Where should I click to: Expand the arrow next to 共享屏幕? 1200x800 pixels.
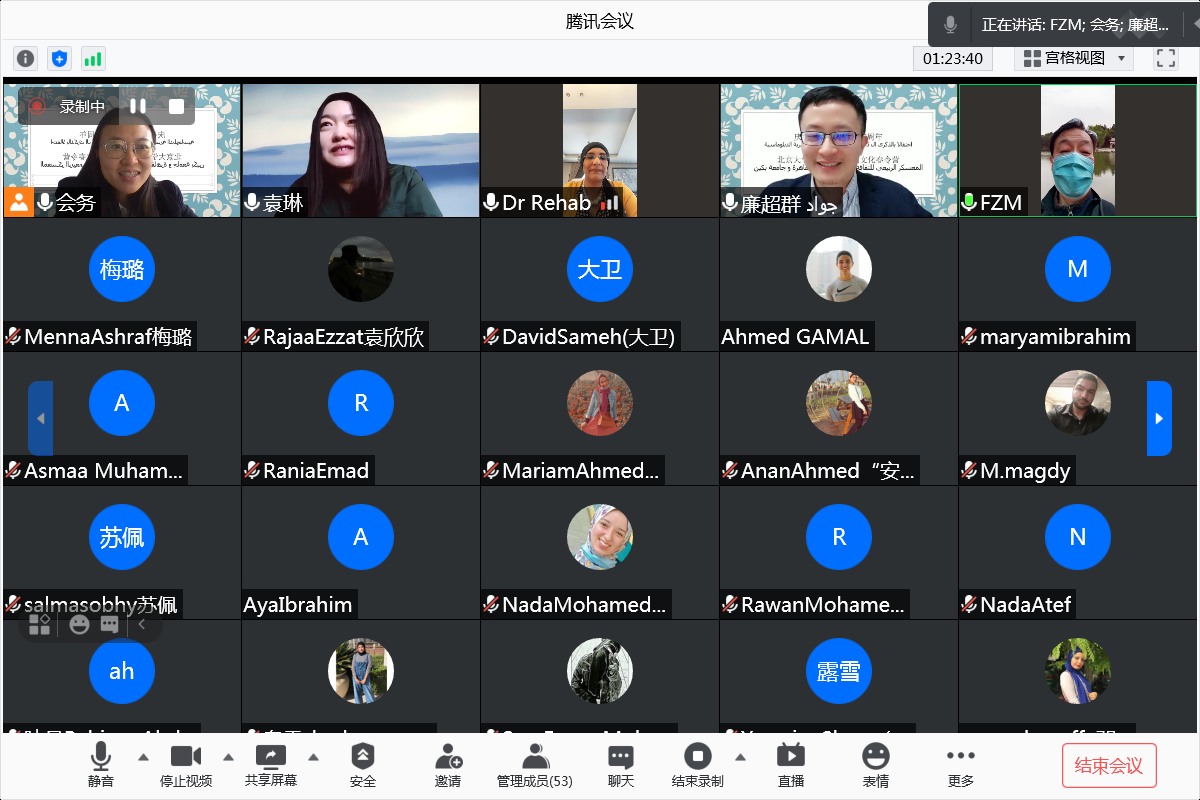(x=313, y=757)
